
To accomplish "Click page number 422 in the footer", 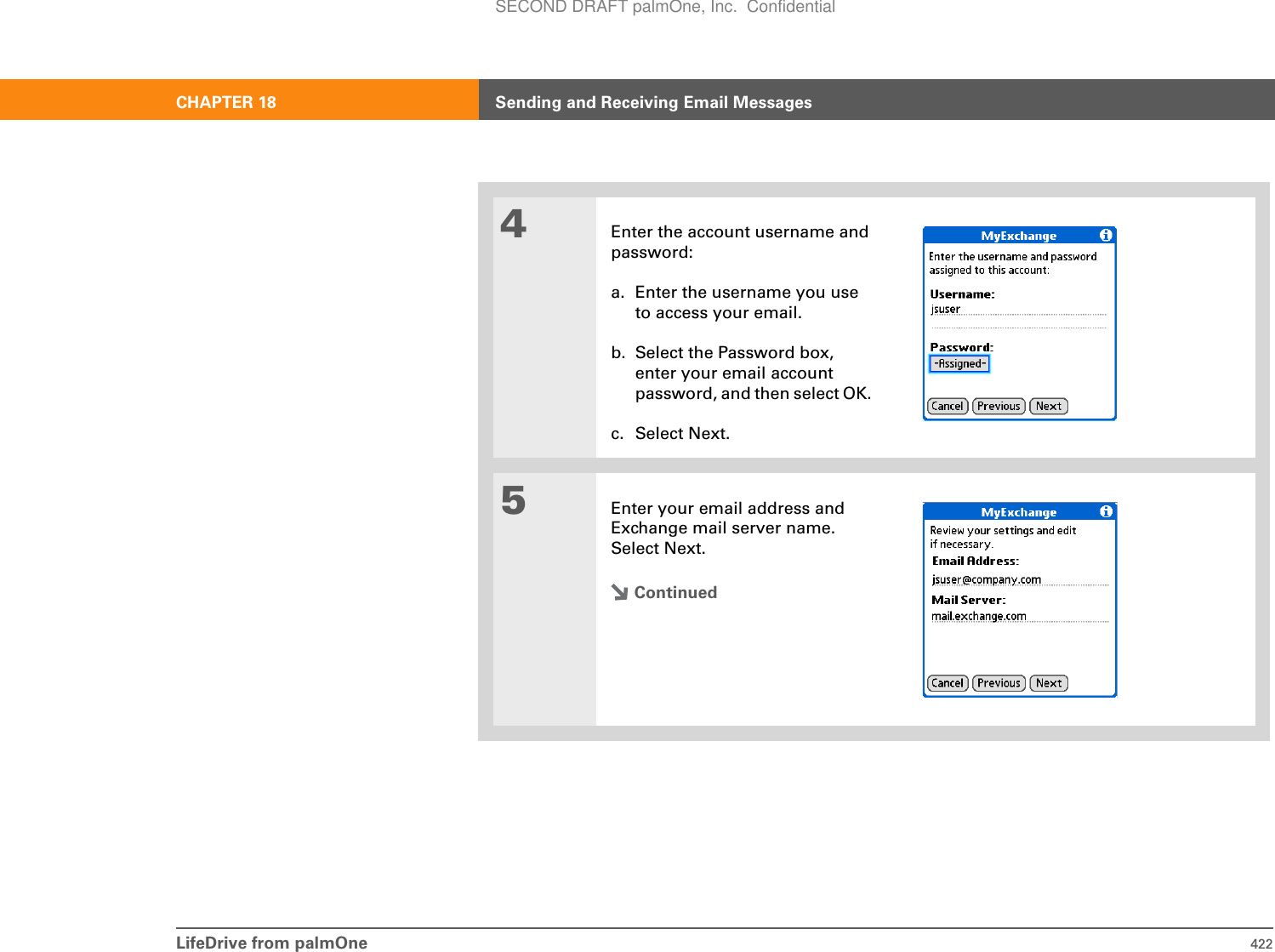I will click(1261, 943).
